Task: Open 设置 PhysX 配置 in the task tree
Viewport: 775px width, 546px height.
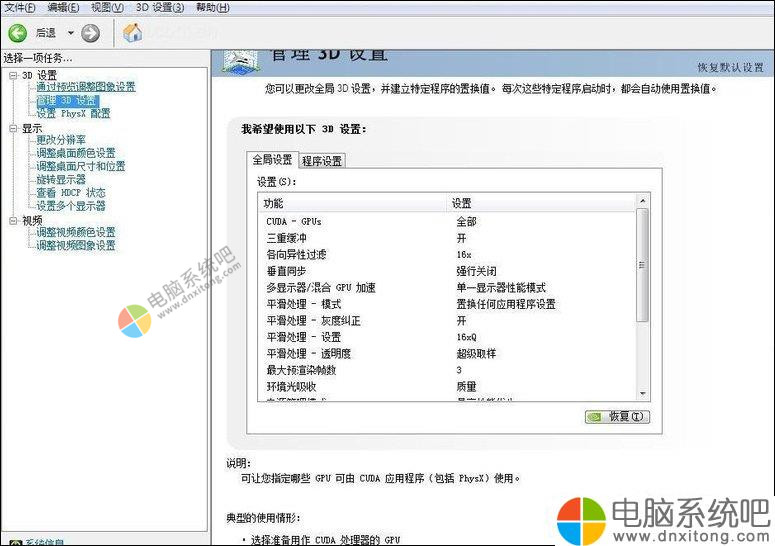Action: point(74,114)
